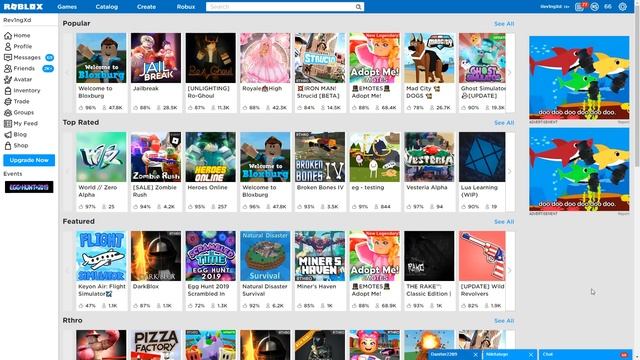Click the search magnifier icon
640x360 pixels.
pyautogui.click(x=358, y=7)
